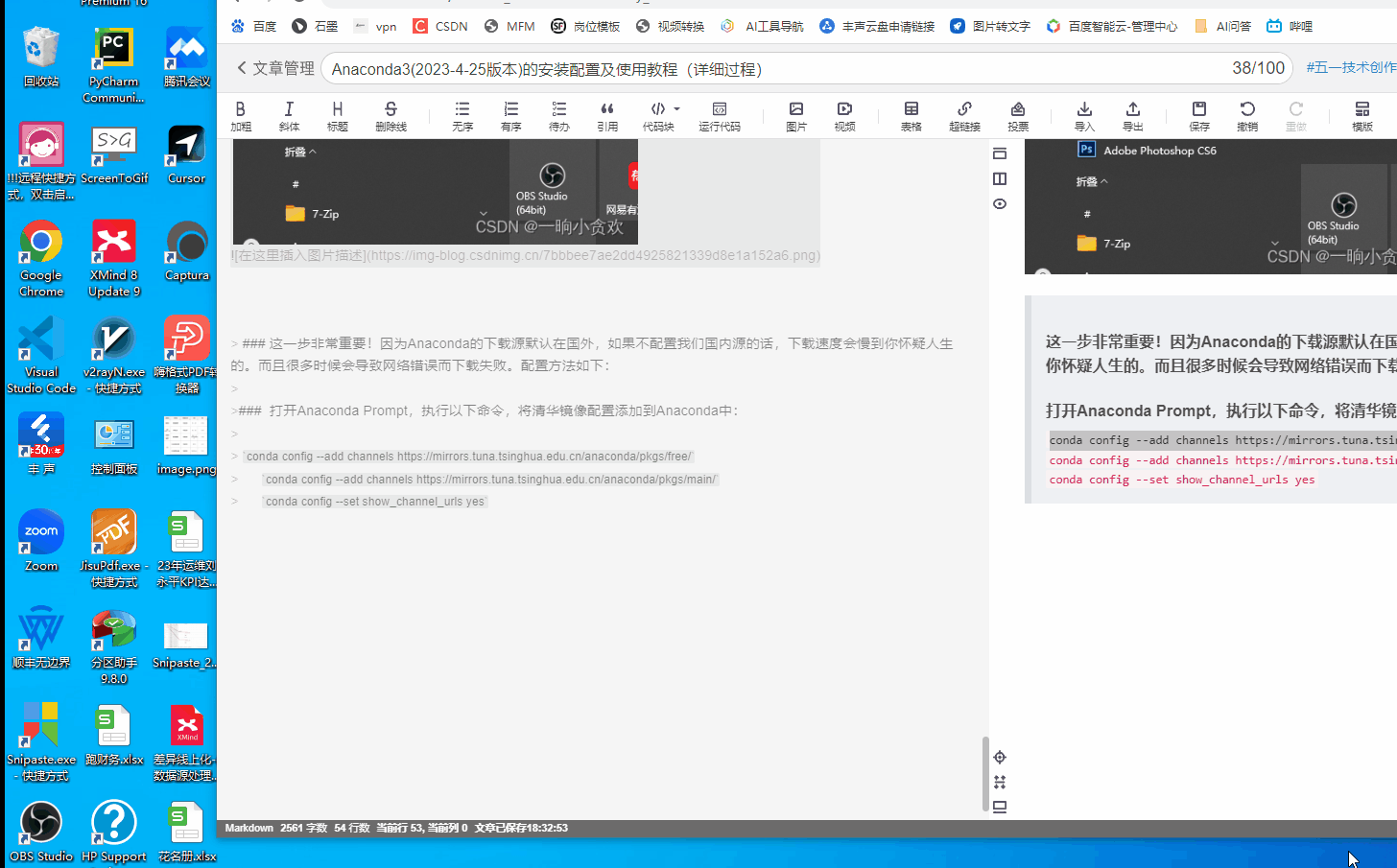Open article templates via the 模版 icon
This screenshot has width=1397, height=868.
pyautogui.click(x=1361, y=115)
